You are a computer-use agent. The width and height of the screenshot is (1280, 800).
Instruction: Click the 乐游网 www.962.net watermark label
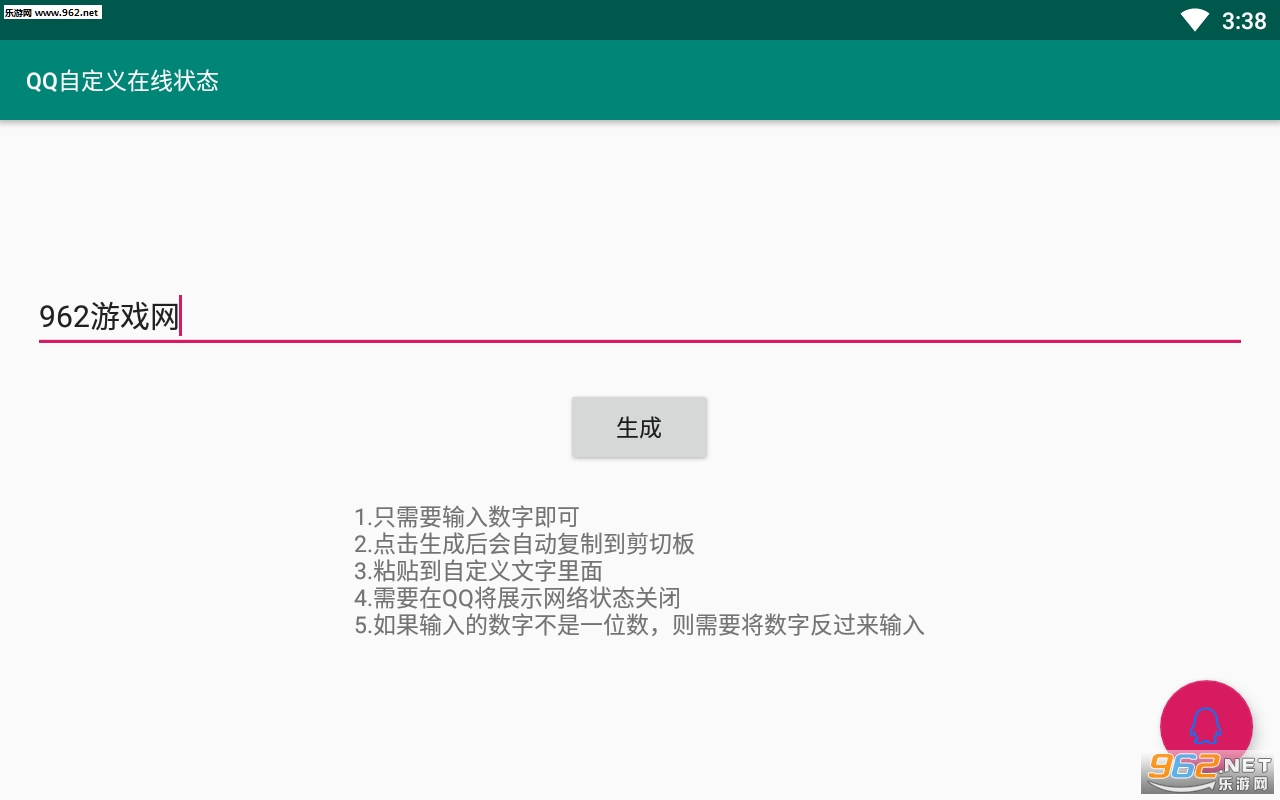click(51, 12)
